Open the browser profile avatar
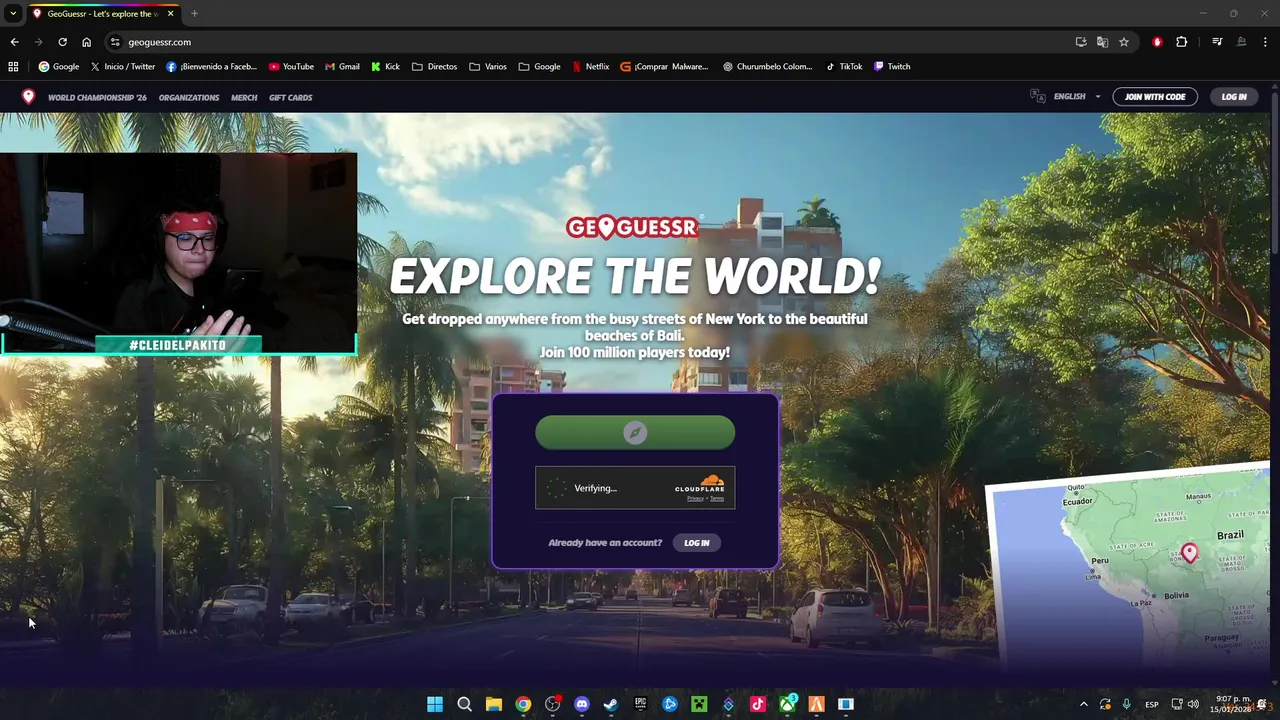Viewport: 1280px width, 720px height. (x=1241, y=42)
